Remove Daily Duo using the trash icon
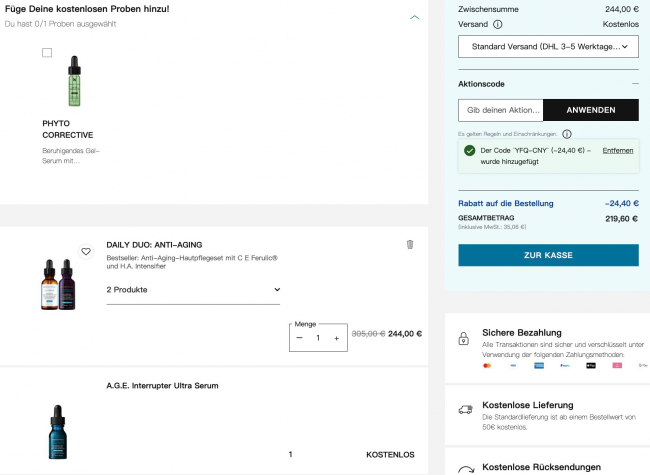 [x=409, y=244]
